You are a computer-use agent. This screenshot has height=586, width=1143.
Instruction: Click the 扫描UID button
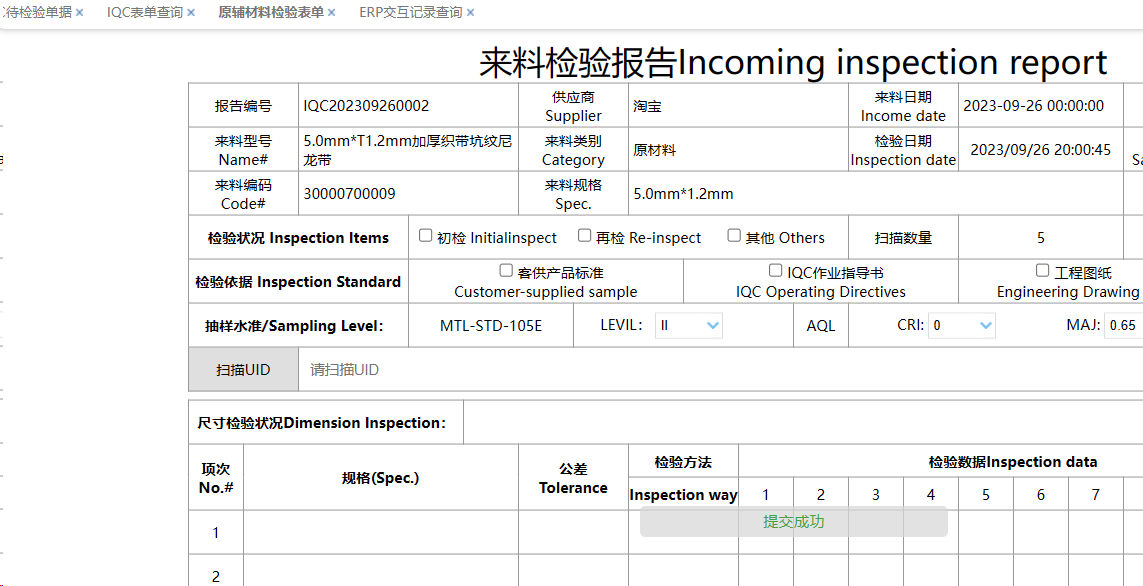click(243, 370)
